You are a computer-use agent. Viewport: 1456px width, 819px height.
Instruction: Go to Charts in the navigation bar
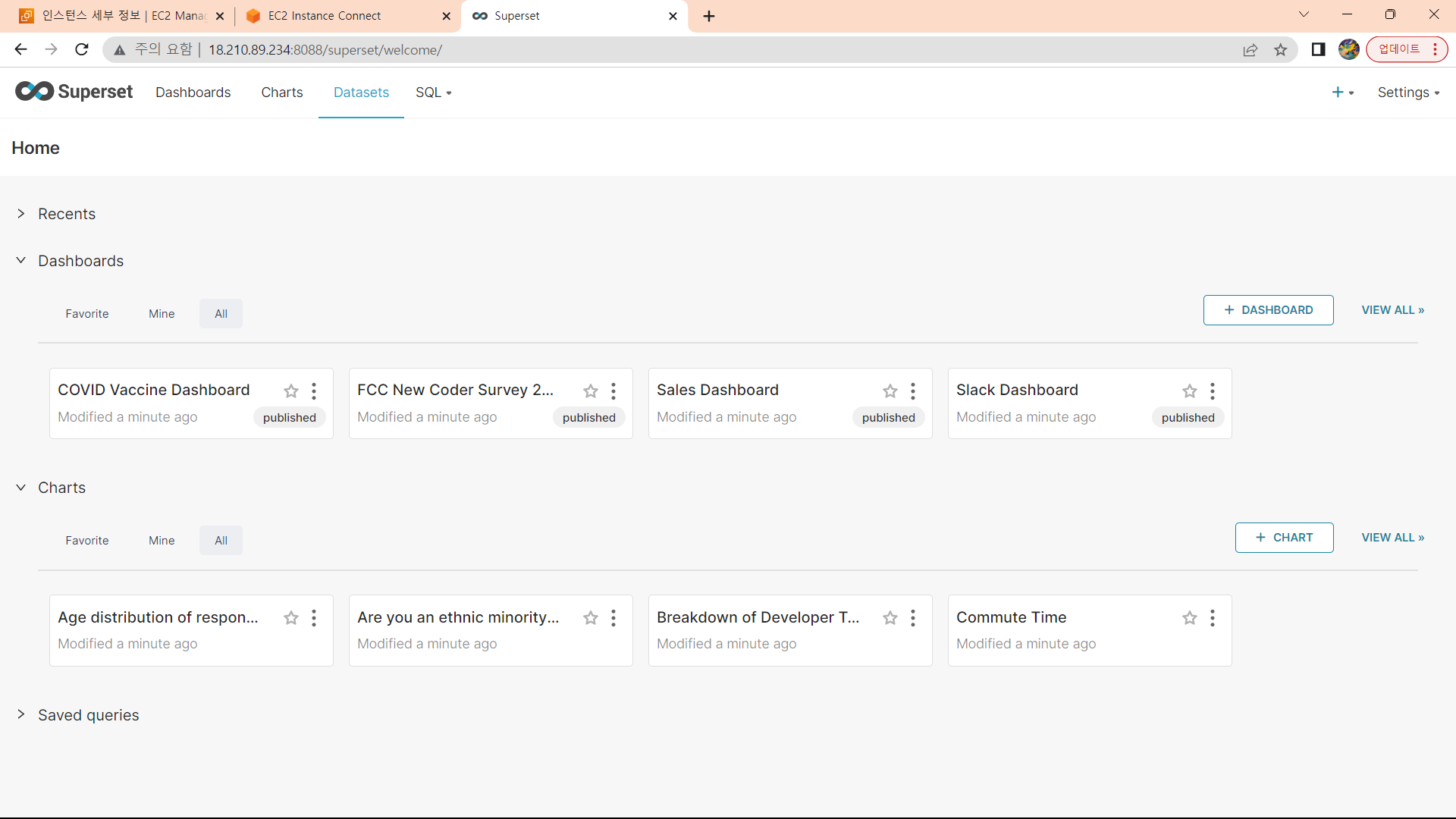[281, 93]
